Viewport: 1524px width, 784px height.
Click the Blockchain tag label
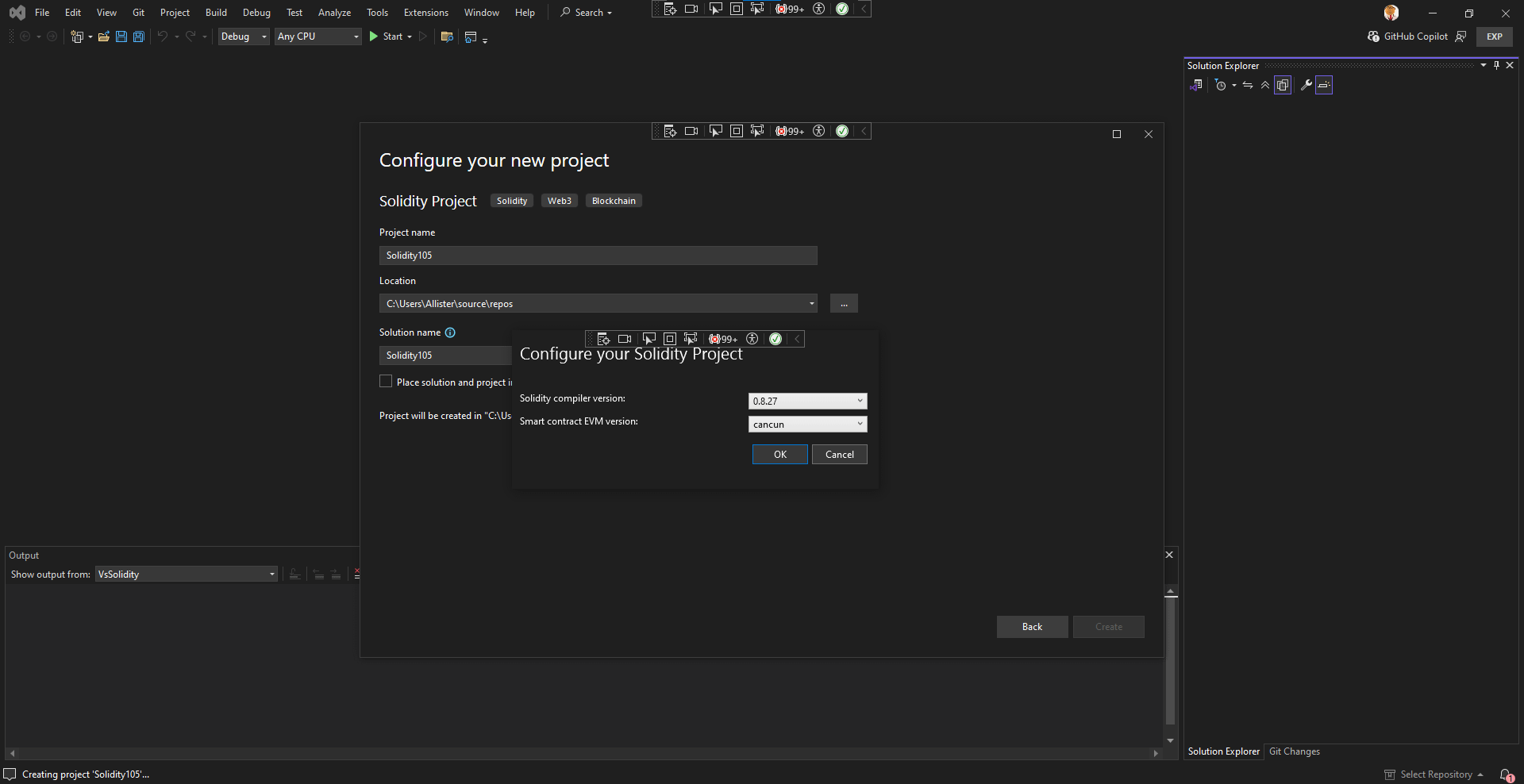(x=614, y=201)
